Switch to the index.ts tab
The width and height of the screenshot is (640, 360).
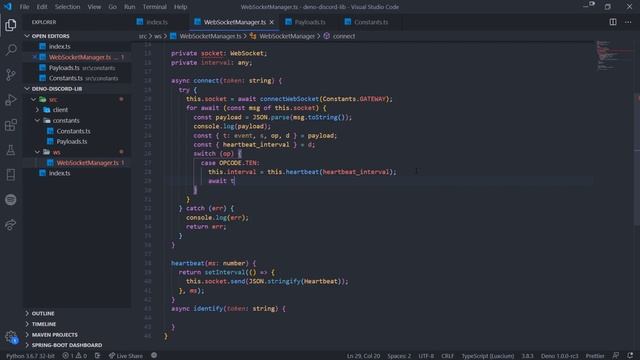tap(157, 22)
